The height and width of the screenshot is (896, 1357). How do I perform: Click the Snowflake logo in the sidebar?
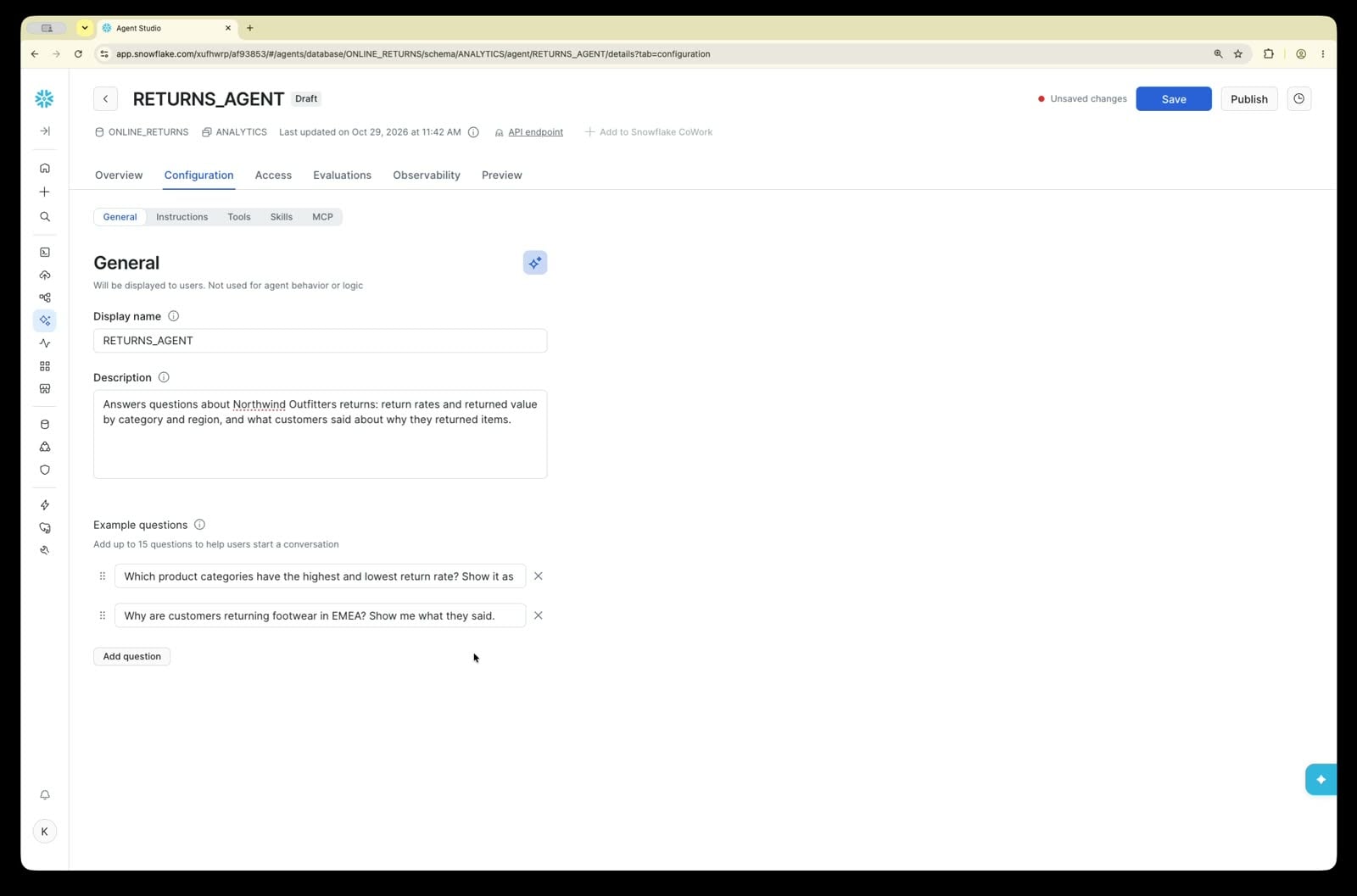44,99
